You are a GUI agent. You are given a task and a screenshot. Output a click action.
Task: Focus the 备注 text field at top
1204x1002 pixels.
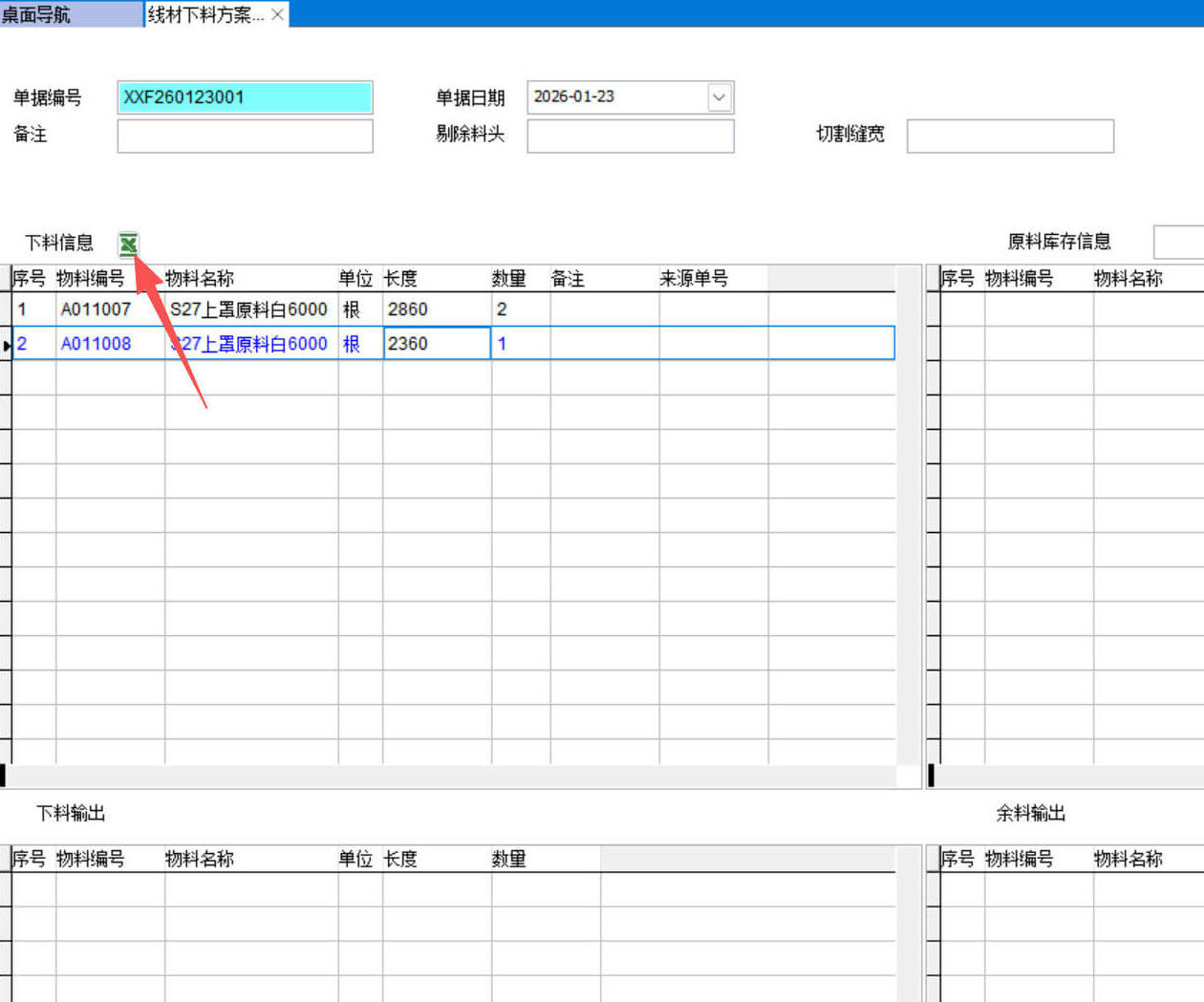pyautogui.click(x=245, y=136)
